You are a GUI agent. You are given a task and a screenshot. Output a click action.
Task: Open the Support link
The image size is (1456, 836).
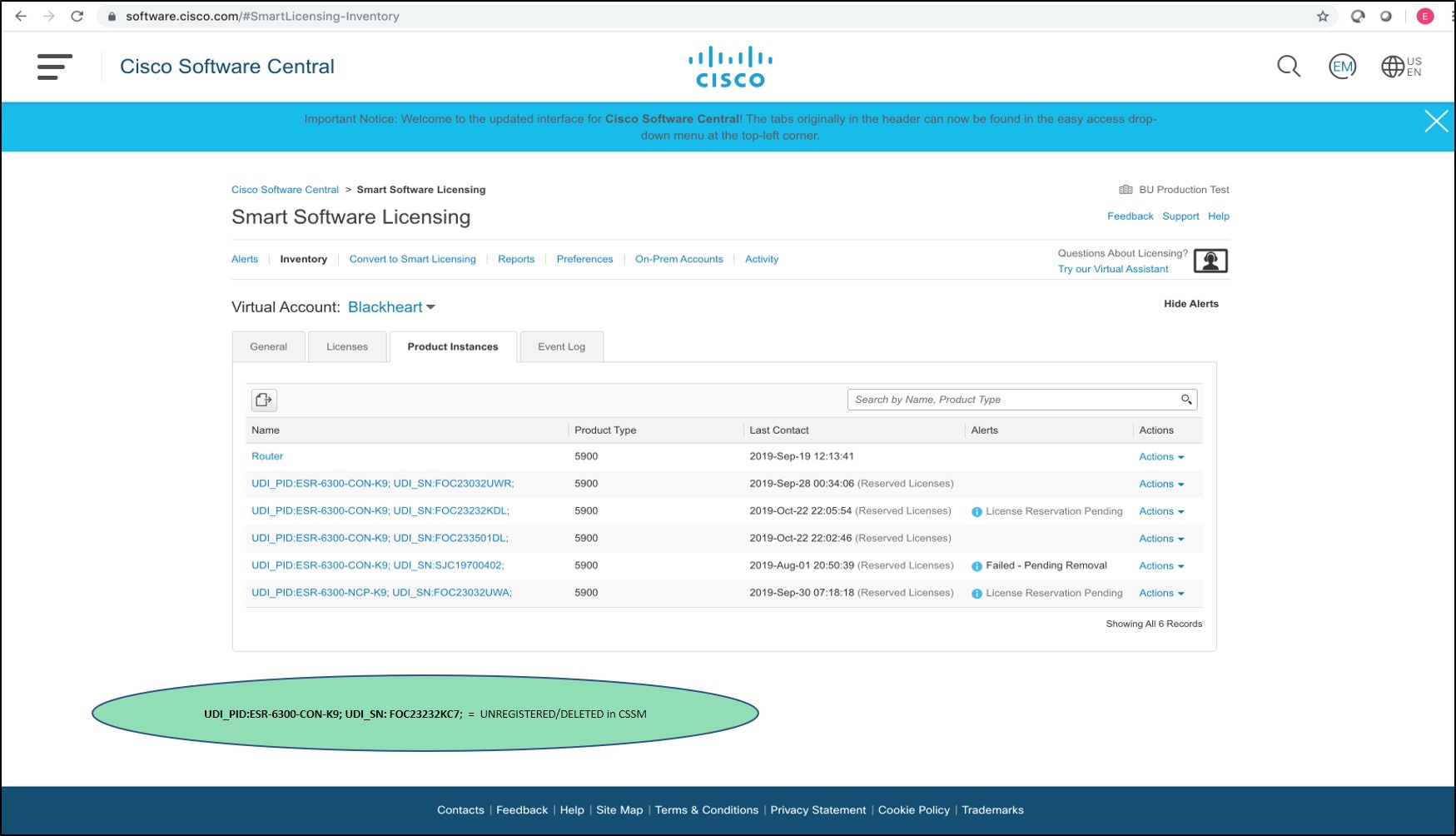click(x=1180, y=216)
